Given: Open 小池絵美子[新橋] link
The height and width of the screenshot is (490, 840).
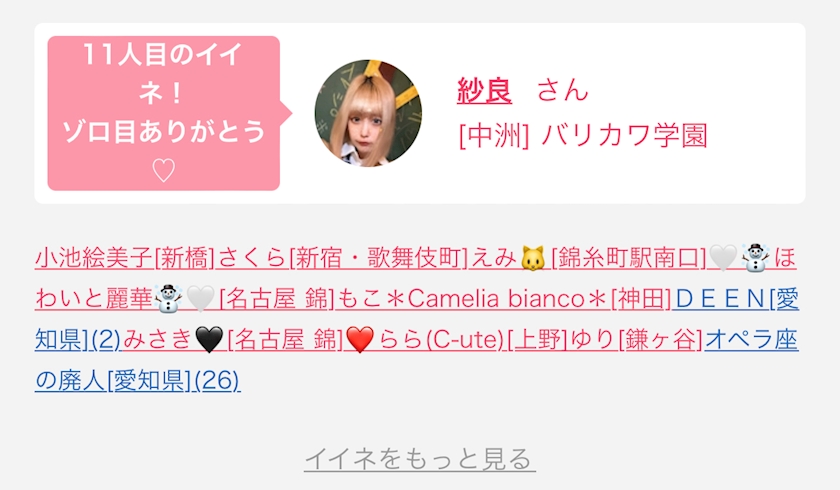Looking at the screenshot, I should [124, 258].
